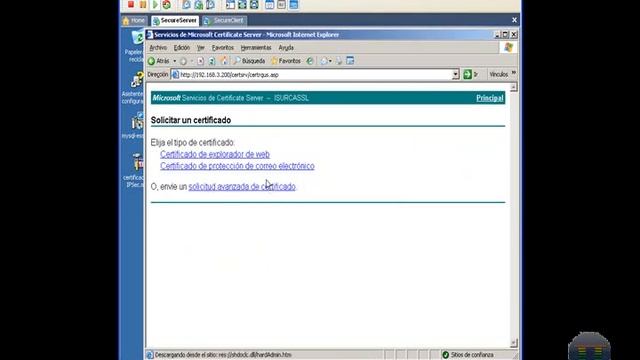Expand the address bar dropdown arrow

click(456, 75)
